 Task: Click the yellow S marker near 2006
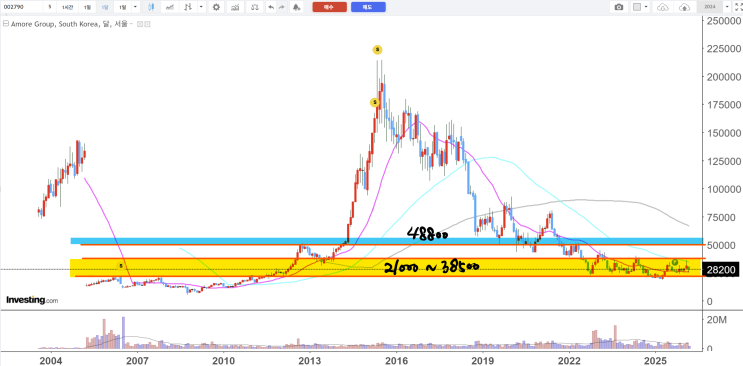tap(121, 266)
